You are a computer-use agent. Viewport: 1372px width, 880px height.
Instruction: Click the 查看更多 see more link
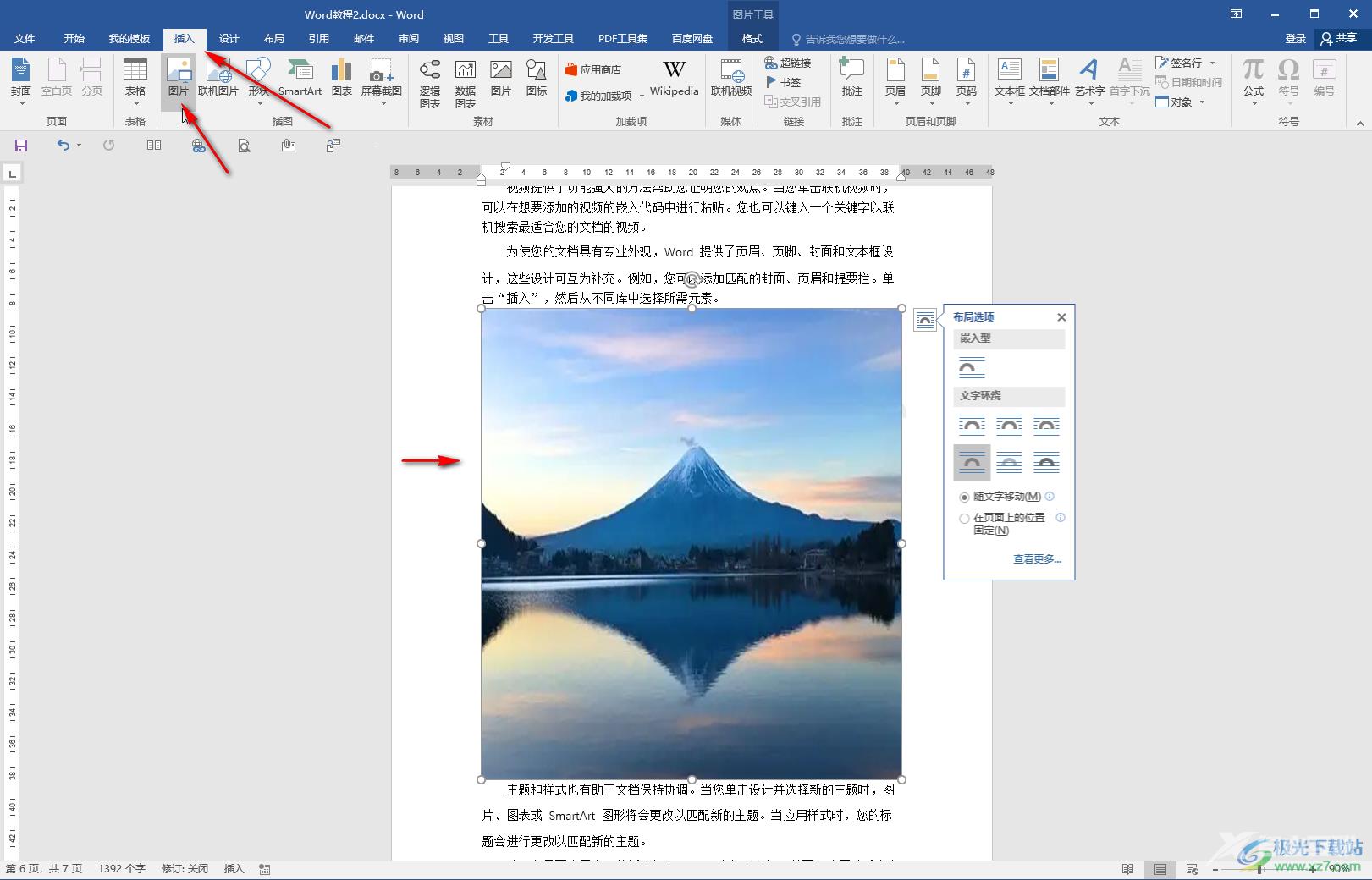click(1037, 559)
